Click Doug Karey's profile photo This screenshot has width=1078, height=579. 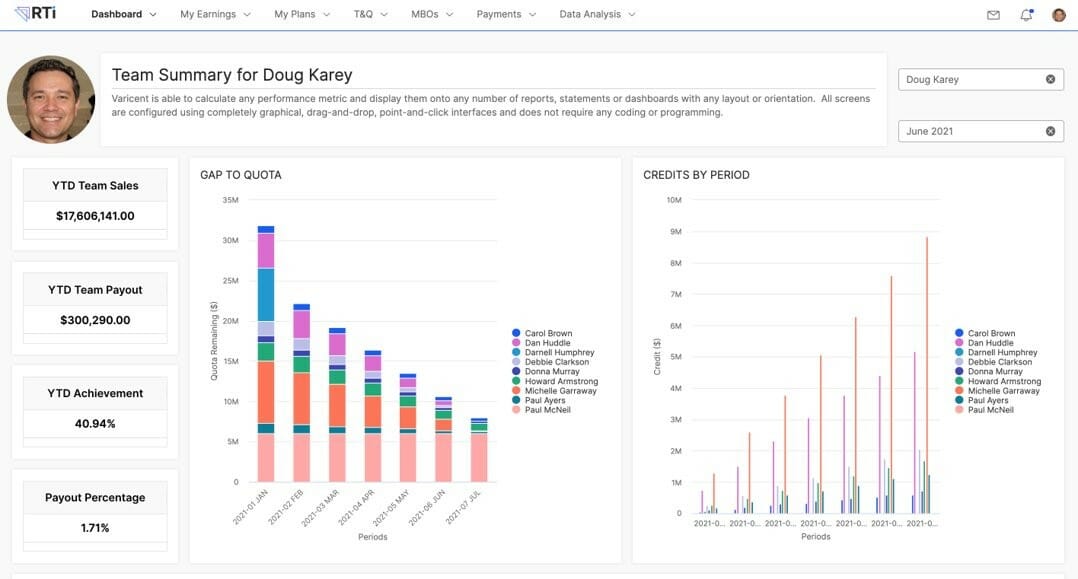click(x=51, y=100)
